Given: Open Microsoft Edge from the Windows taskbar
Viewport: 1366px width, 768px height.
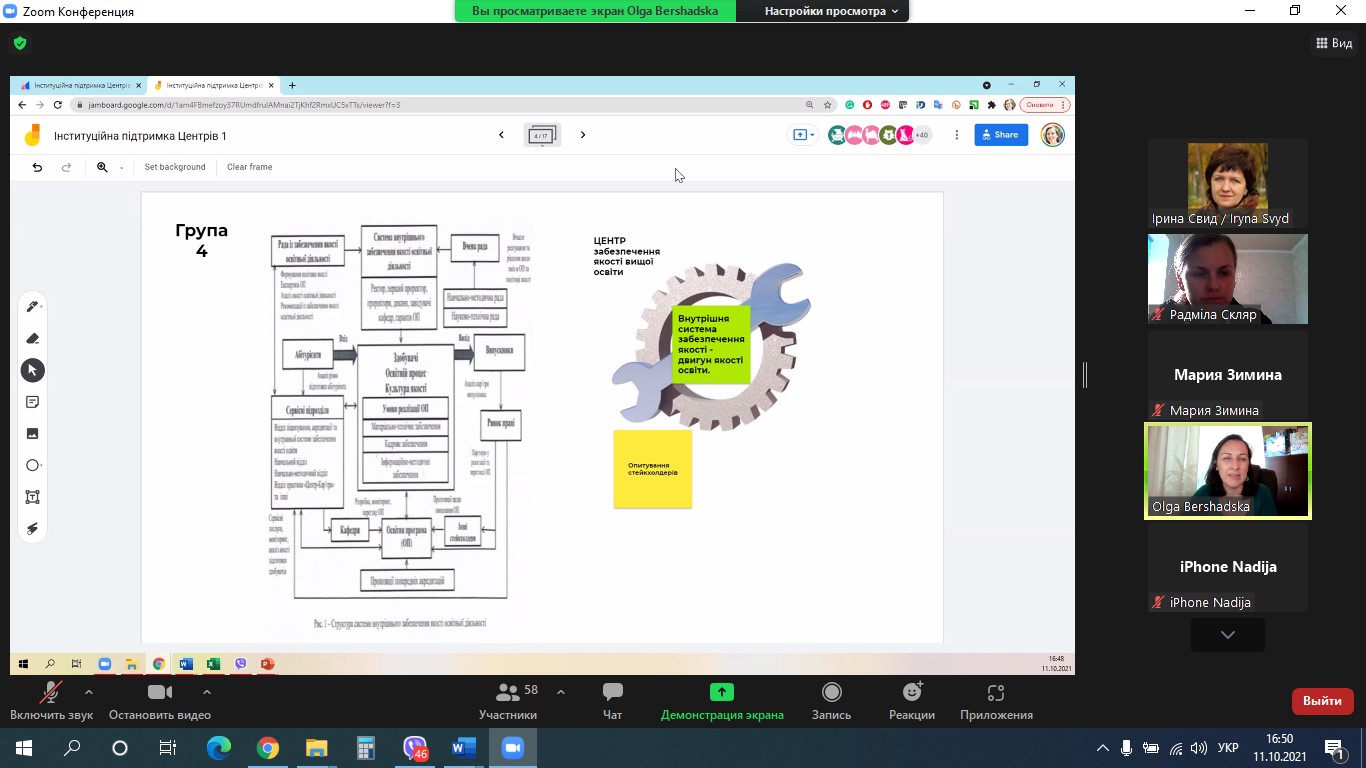Looking at the screenshot, I should tap(218, 748).
